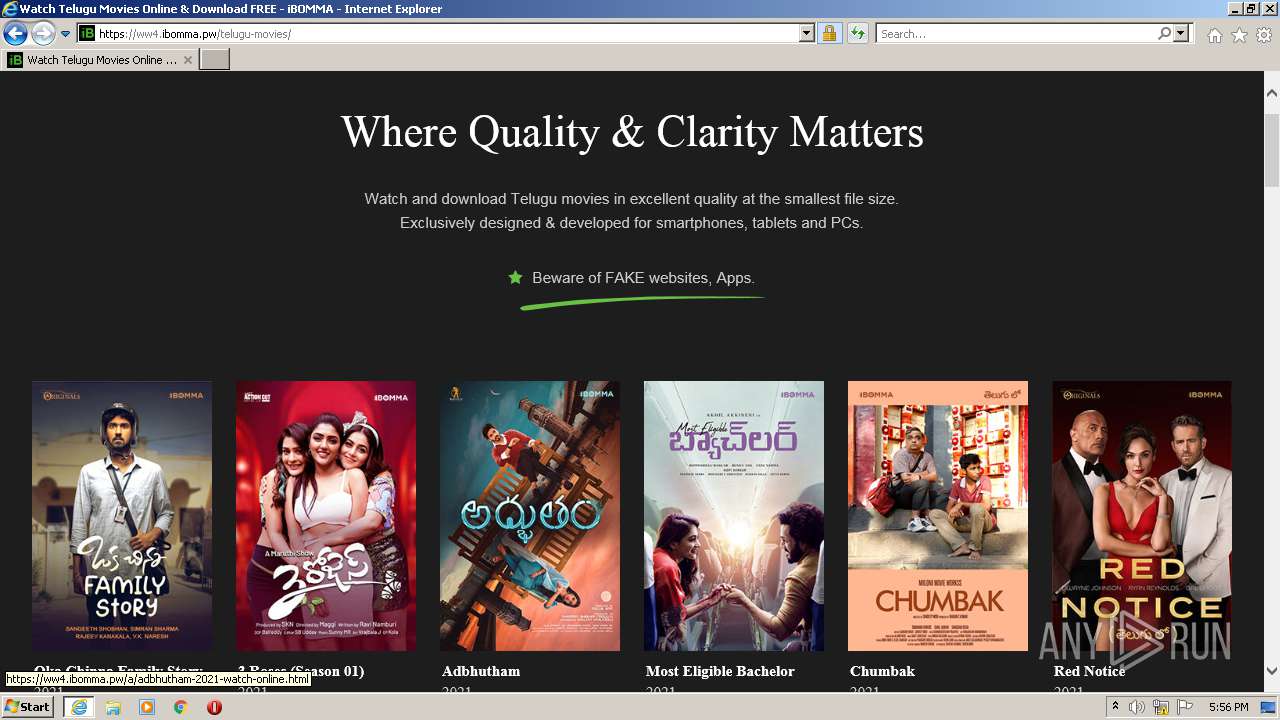The width and height of the screenshot is (1280, 720).
Task: Refresh the page with the reload icon
Action: point(857,34)
